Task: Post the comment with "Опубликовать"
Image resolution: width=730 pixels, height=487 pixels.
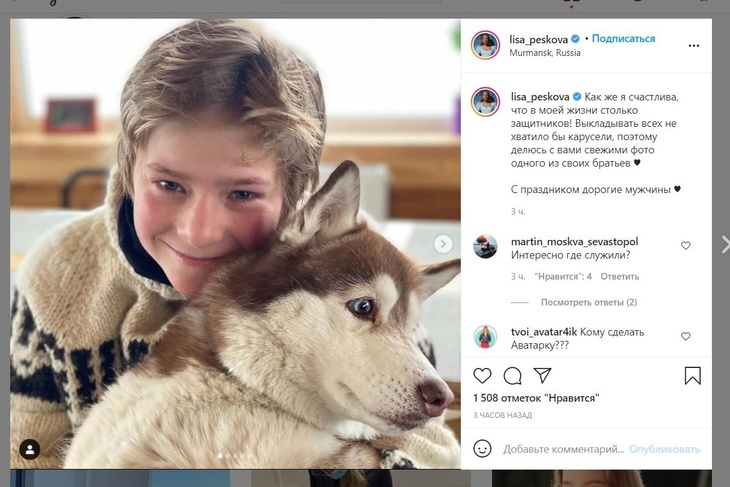Action: [665, 449]
